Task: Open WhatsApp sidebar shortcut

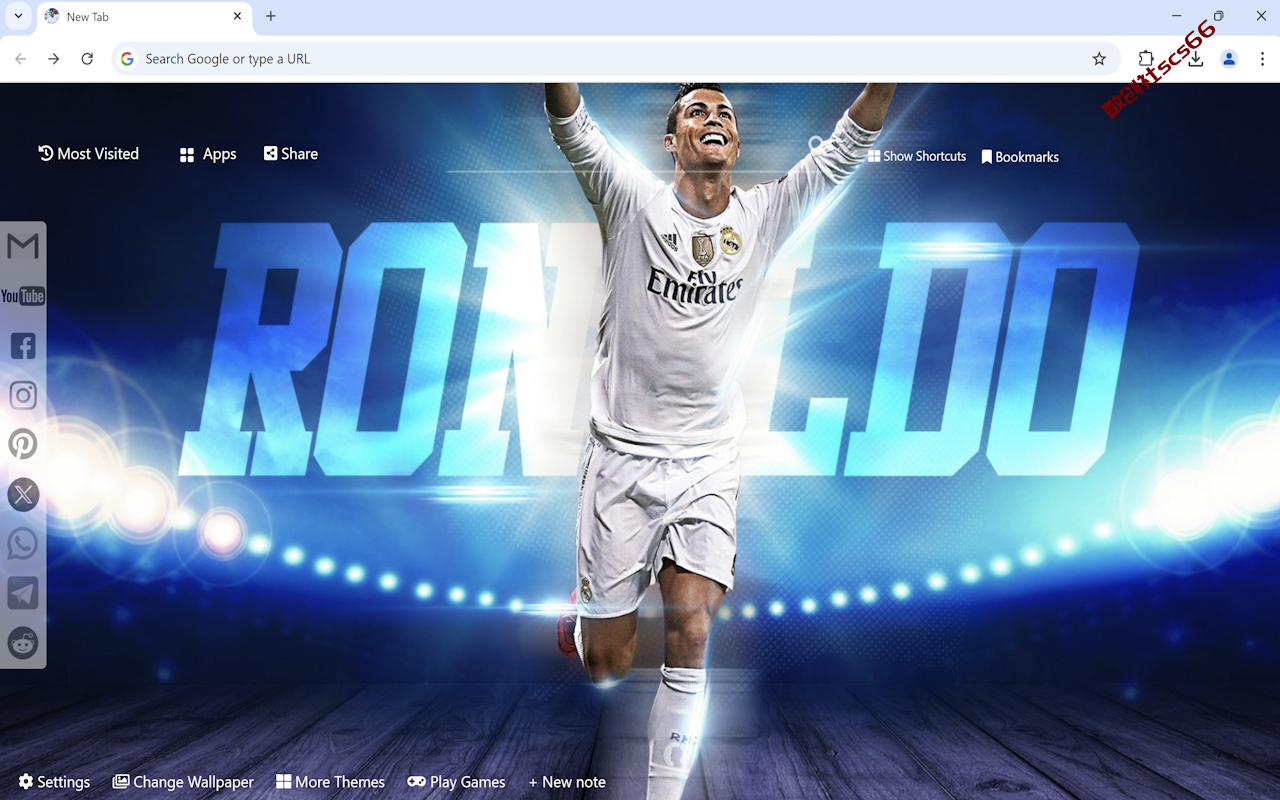Action: point(23,544)
